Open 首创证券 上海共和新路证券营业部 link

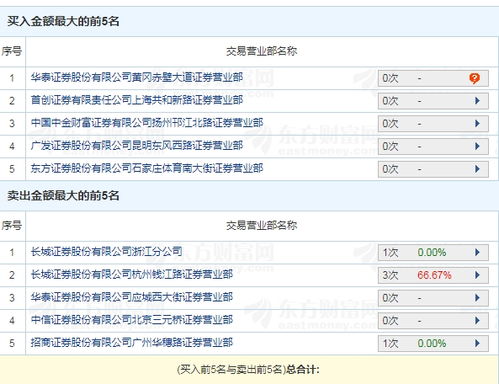[x=137, y=100]
